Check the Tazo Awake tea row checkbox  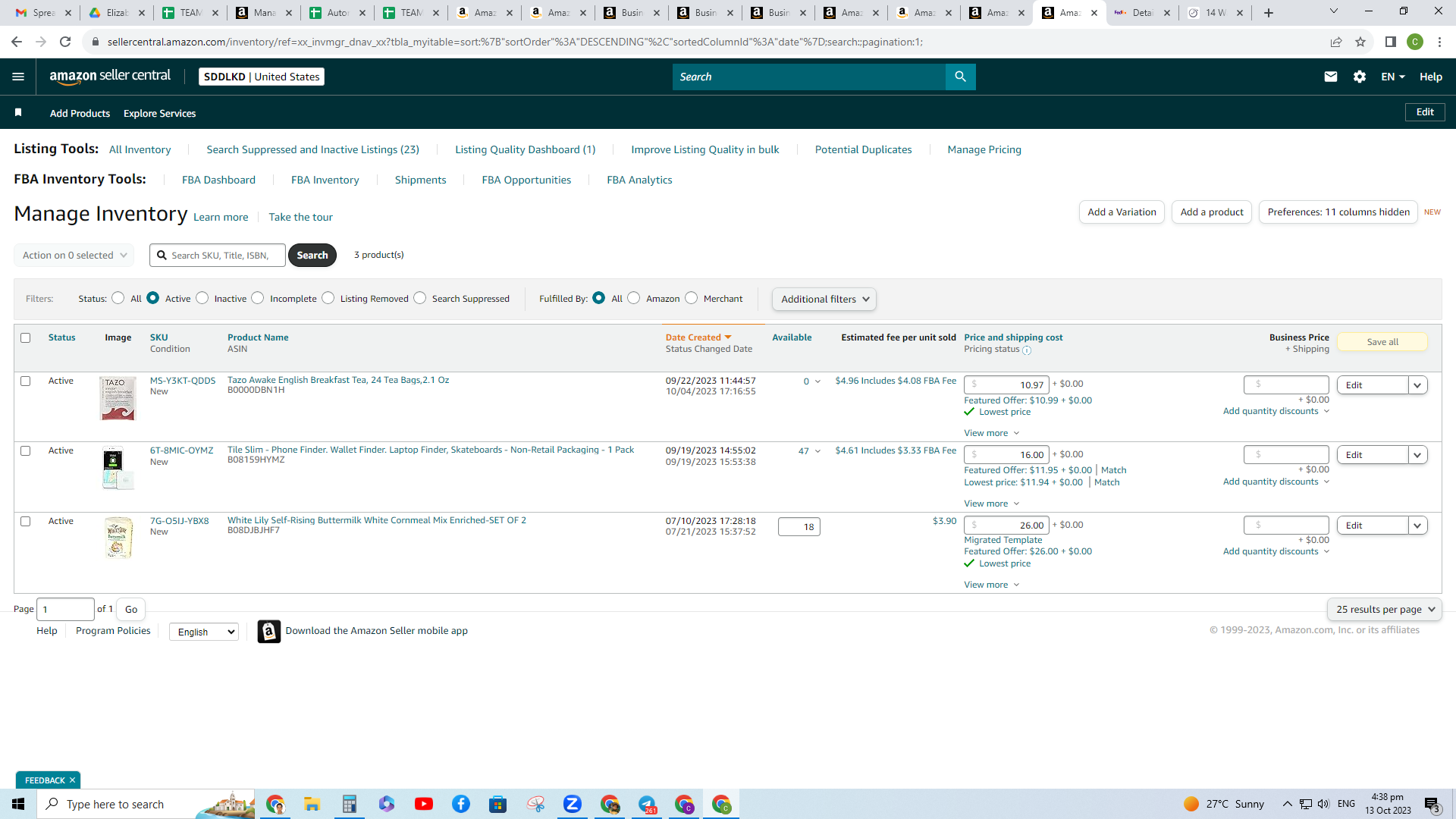click(26, 381)
